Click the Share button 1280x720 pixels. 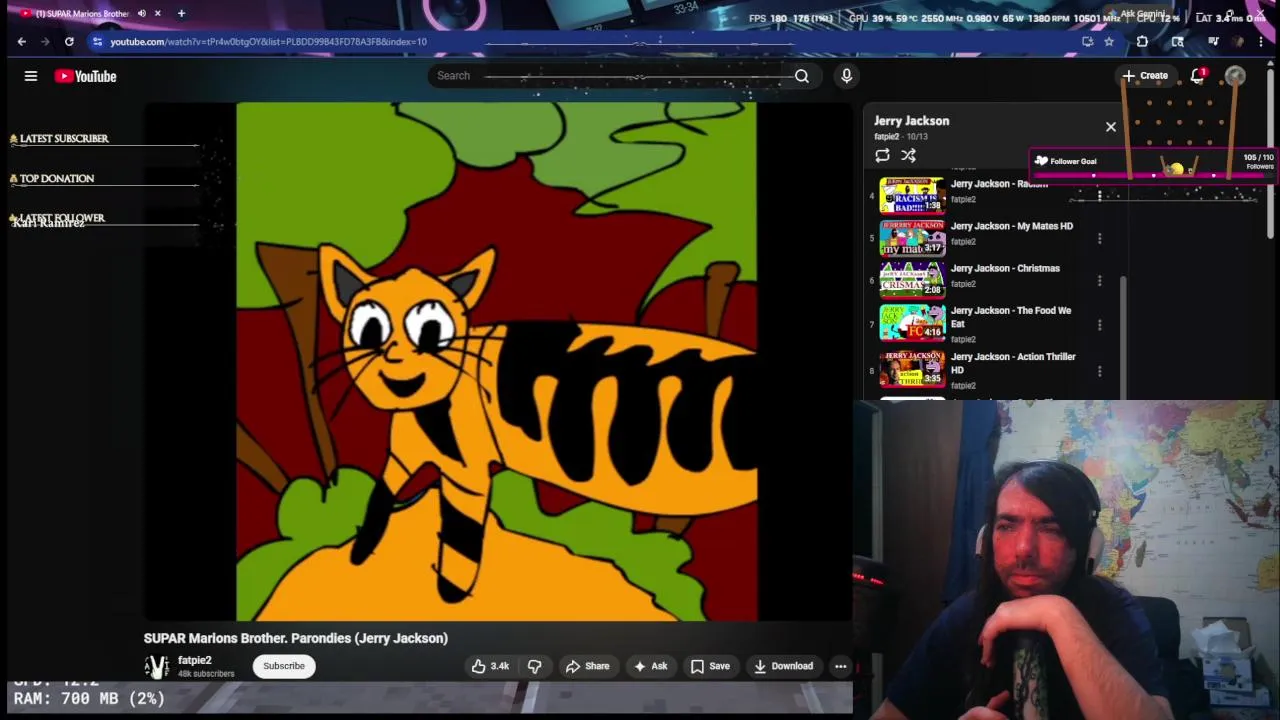click(587, 666)
